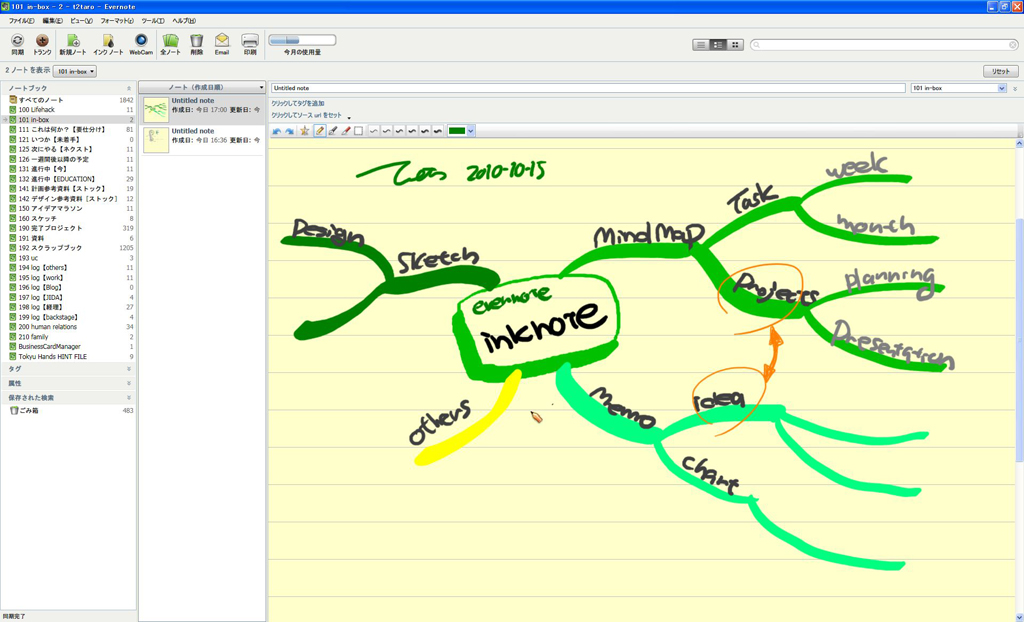Select the pencil drawing tool

(x=320, y=131)
